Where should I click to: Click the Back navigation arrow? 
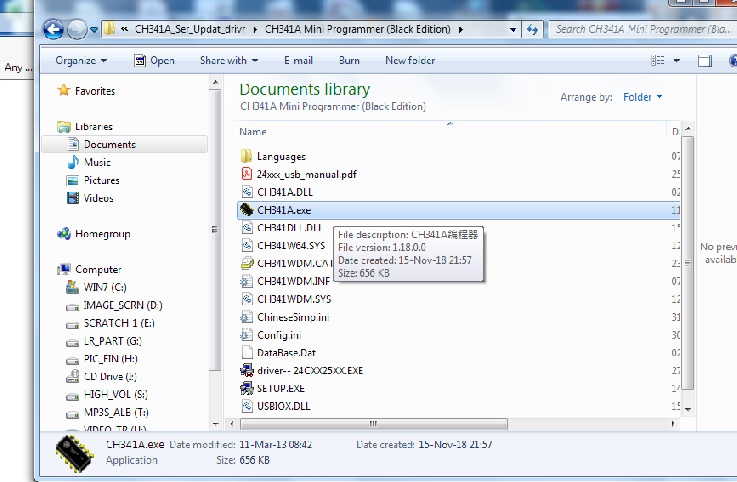pos(53,30)
